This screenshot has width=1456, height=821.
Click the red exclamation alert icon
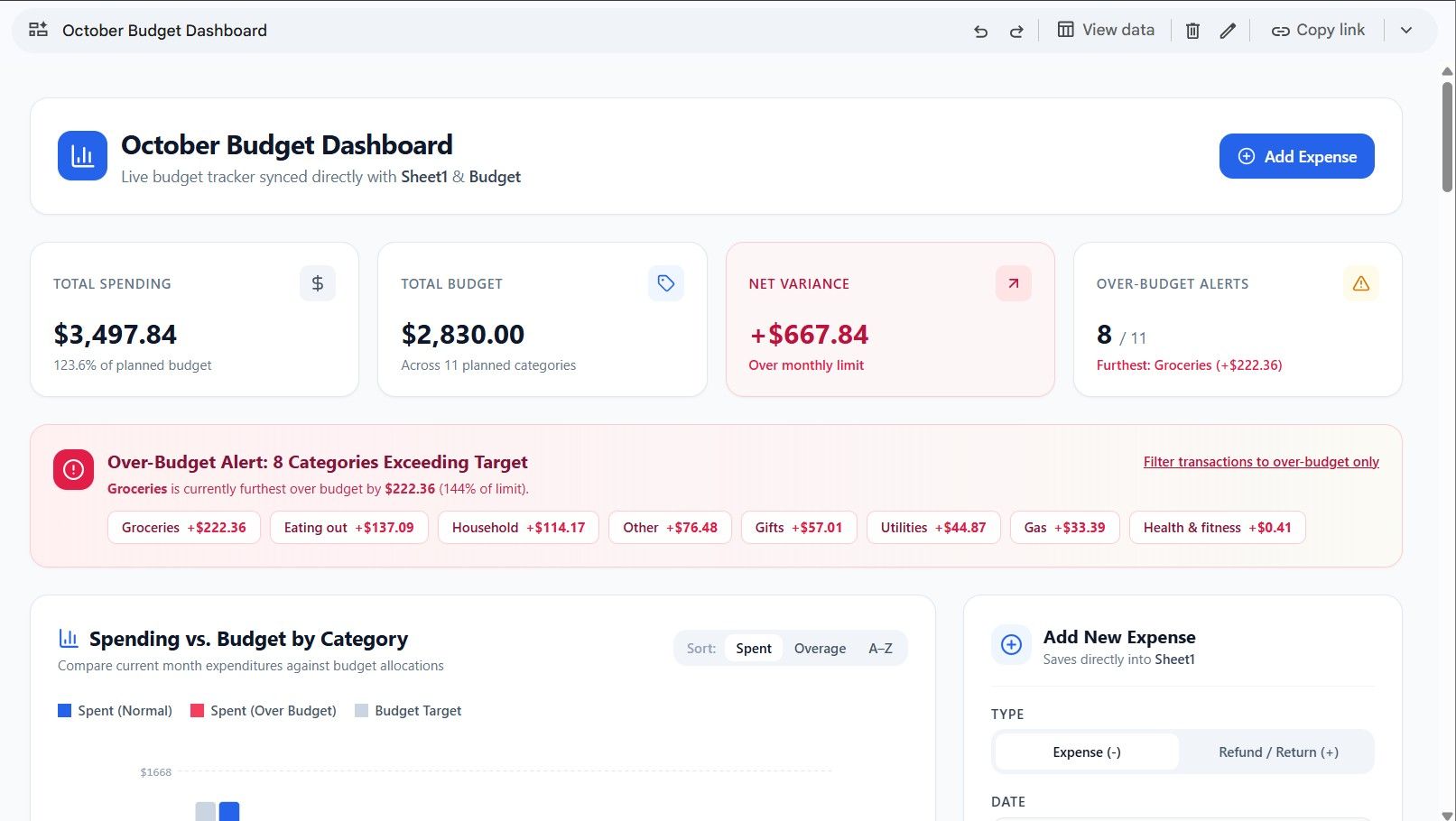(73, 470)
